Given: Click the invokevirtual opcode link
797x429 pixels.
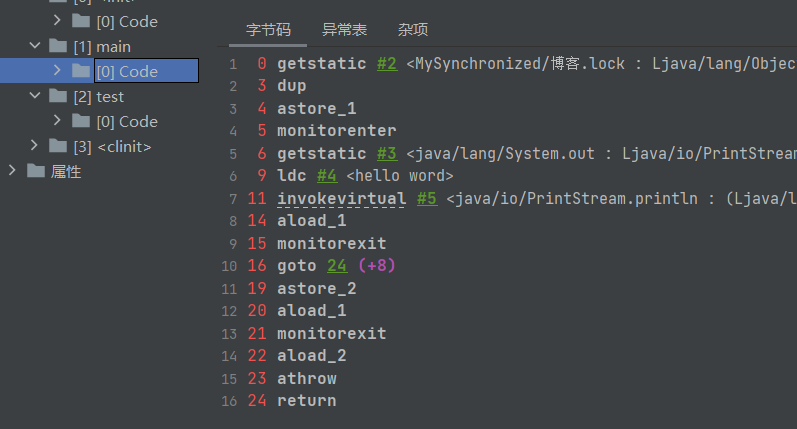Looking at the screenshot, I should pyautogui.click(x=342, y=198).
